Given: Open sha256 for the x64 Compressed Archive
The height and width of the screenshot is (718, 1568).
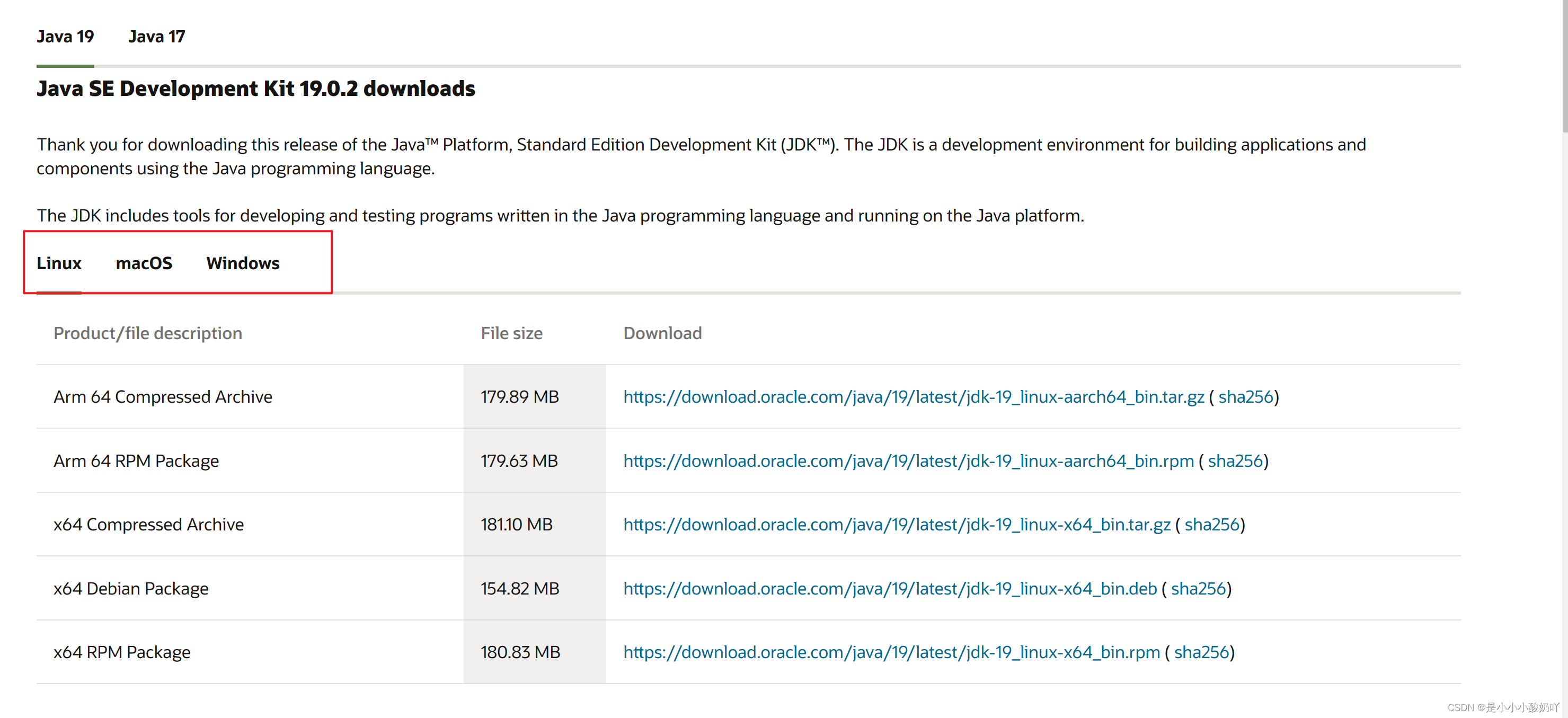Looking at the screenshot, I should click(x=1211, y=525).
